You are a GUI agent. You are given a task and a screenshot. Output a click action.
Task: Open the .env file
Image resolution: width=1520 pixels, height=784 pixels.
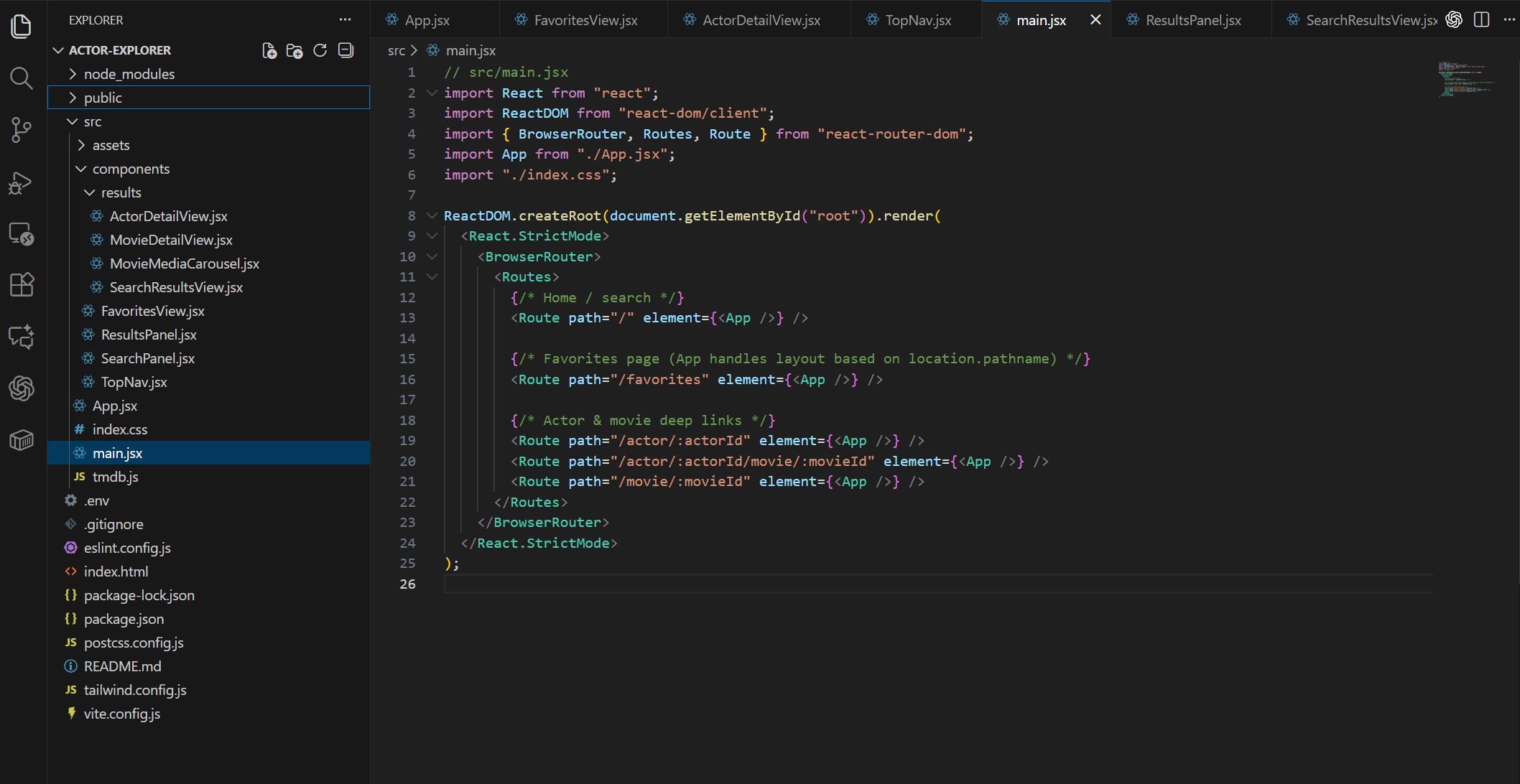click(208, 500)
